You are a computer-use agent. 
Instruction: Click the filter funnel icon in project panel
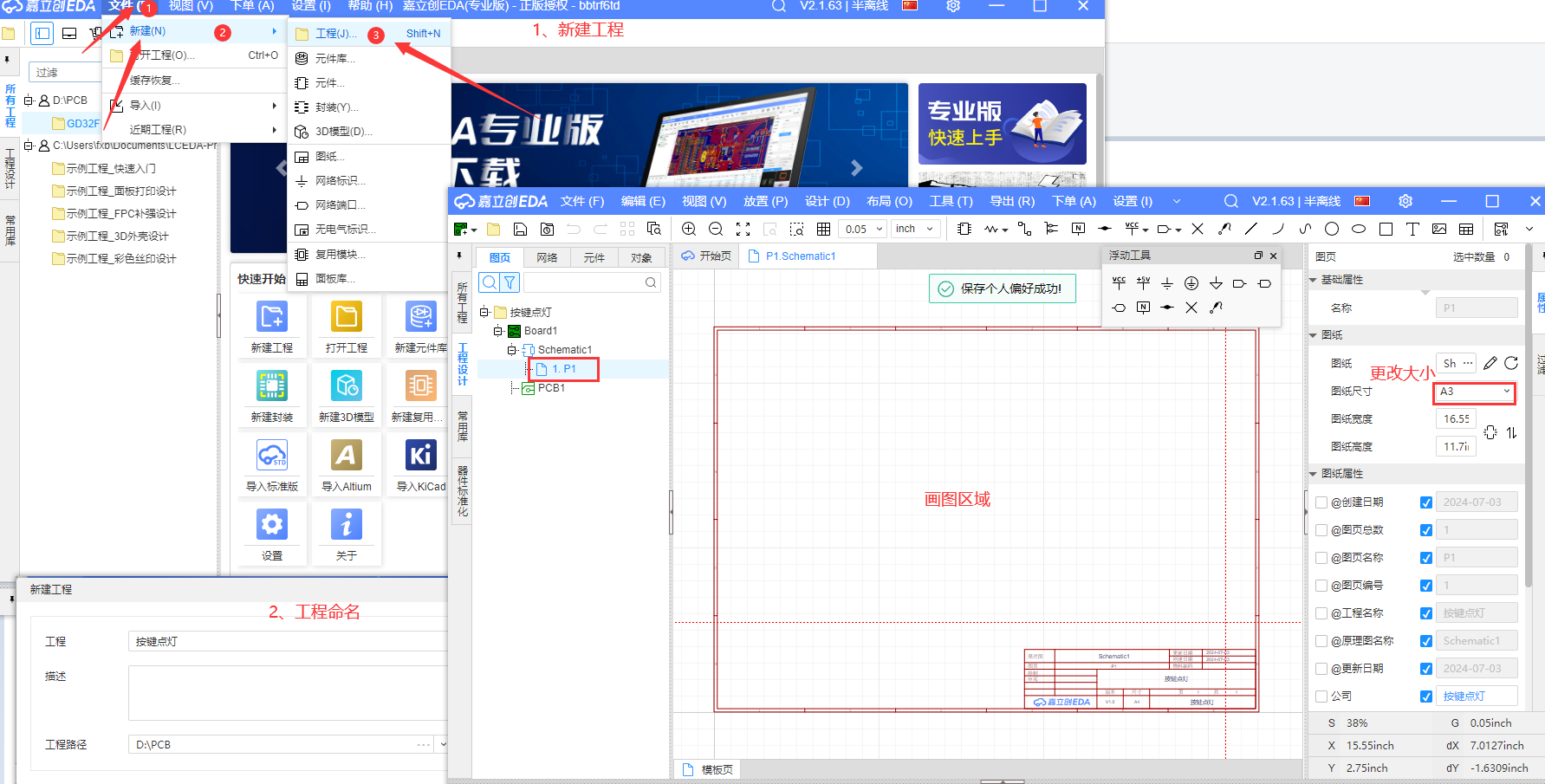tap(510, 282)
